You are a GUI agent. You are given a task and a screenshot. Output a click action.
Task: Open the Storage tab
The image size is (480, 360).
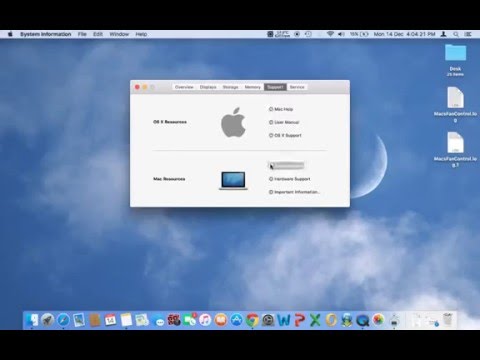pos(230,87)
